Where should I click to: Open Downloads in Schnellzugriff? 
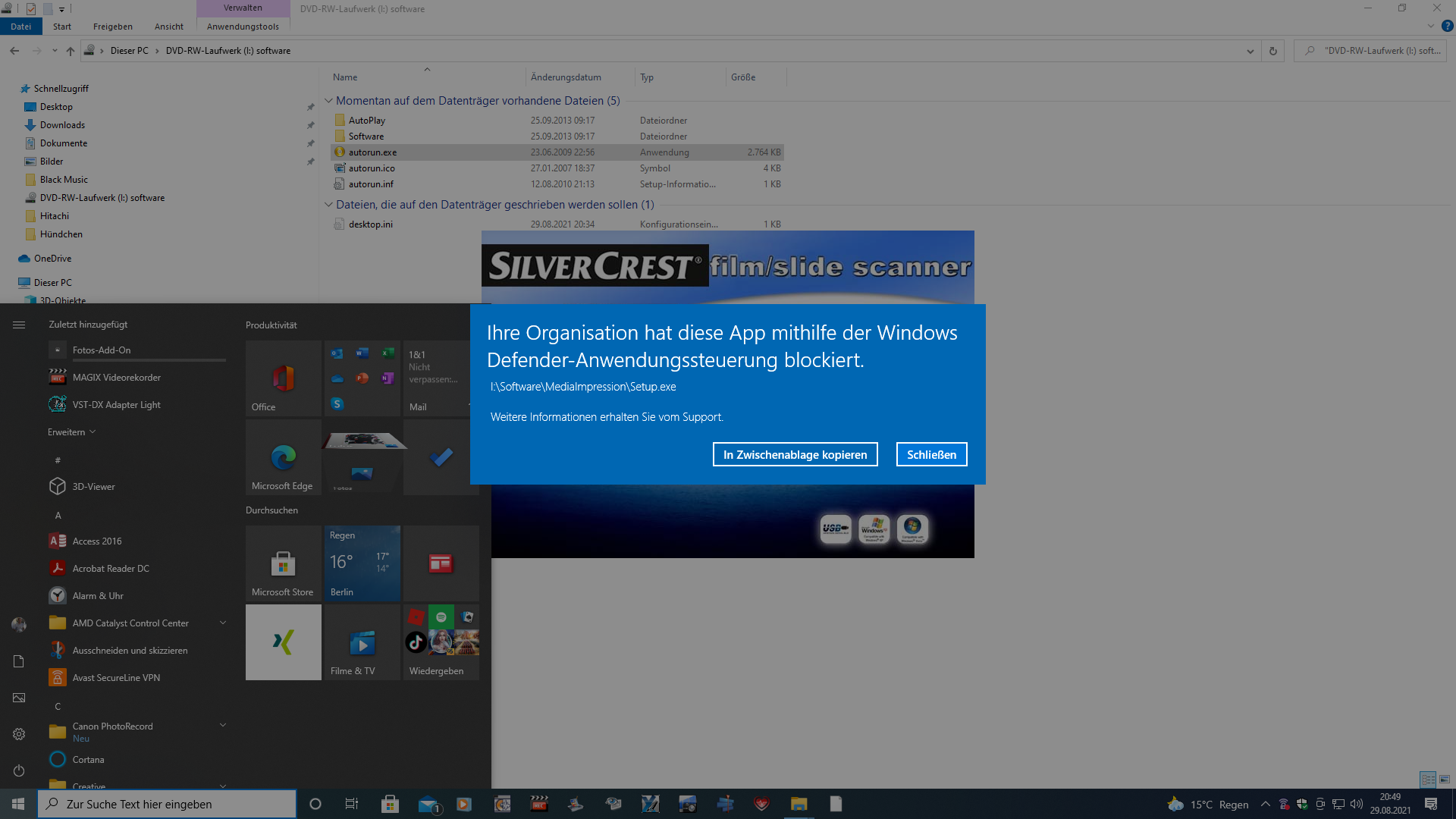[x=62, y=125]
